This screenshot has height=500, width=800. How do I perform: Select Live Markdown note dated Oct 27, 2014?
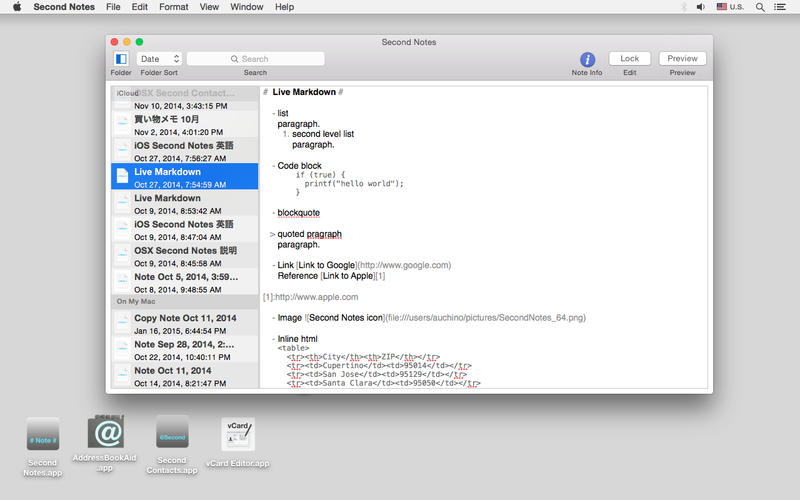(185, 177)
